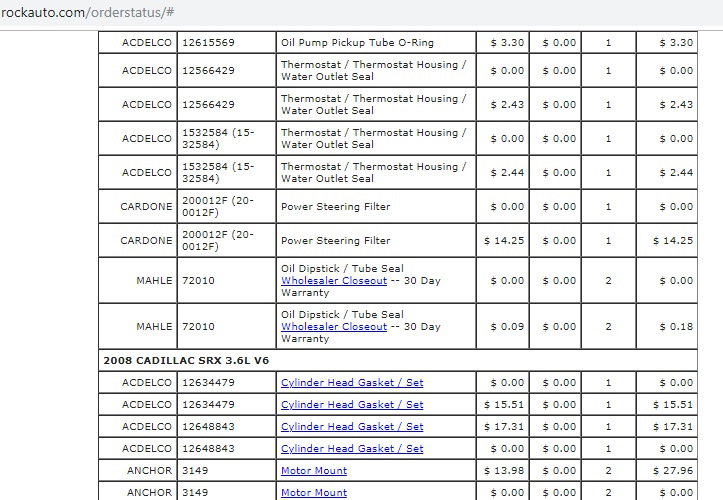Click 'ACDELCO' in Oil Pump Pickup row

(x=147, y=42)
